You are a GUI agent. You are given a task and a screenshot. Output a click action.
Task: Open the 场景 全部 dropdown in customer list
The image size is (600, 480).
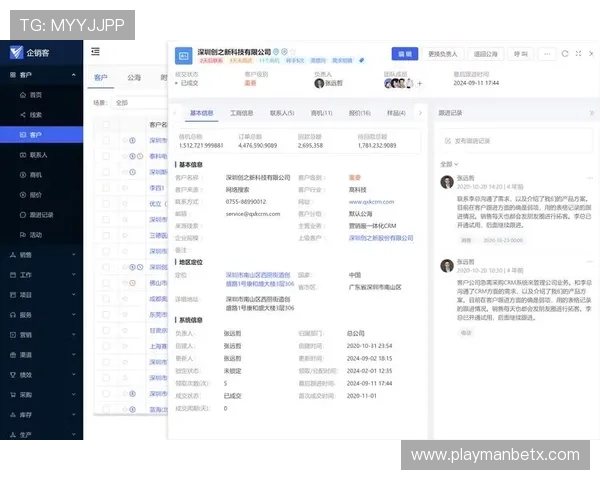click(140, 103)
